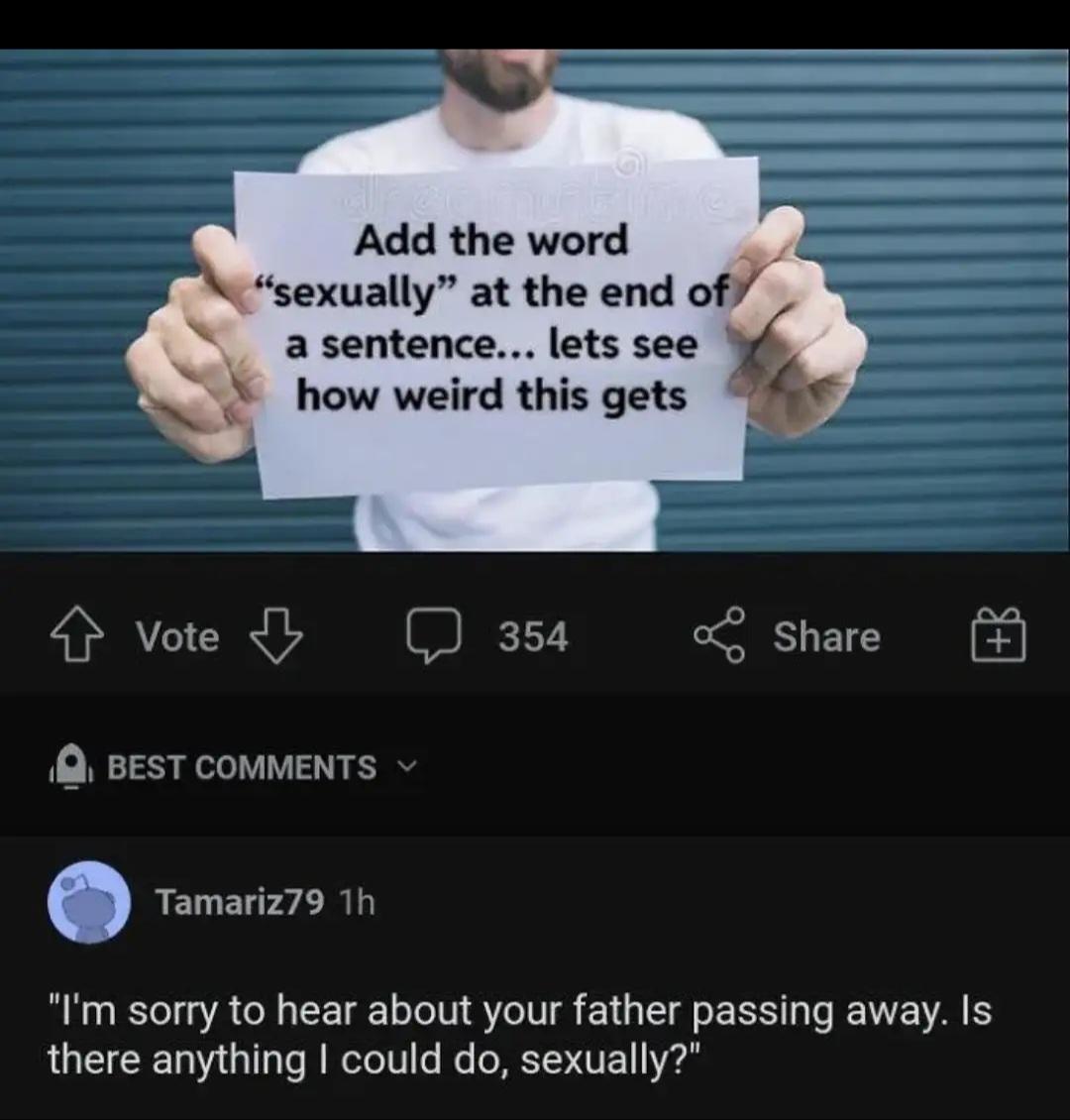Open the post image of man holding sign
This screenshot has height=1120, width=1070.
click(x=535, y=300)
